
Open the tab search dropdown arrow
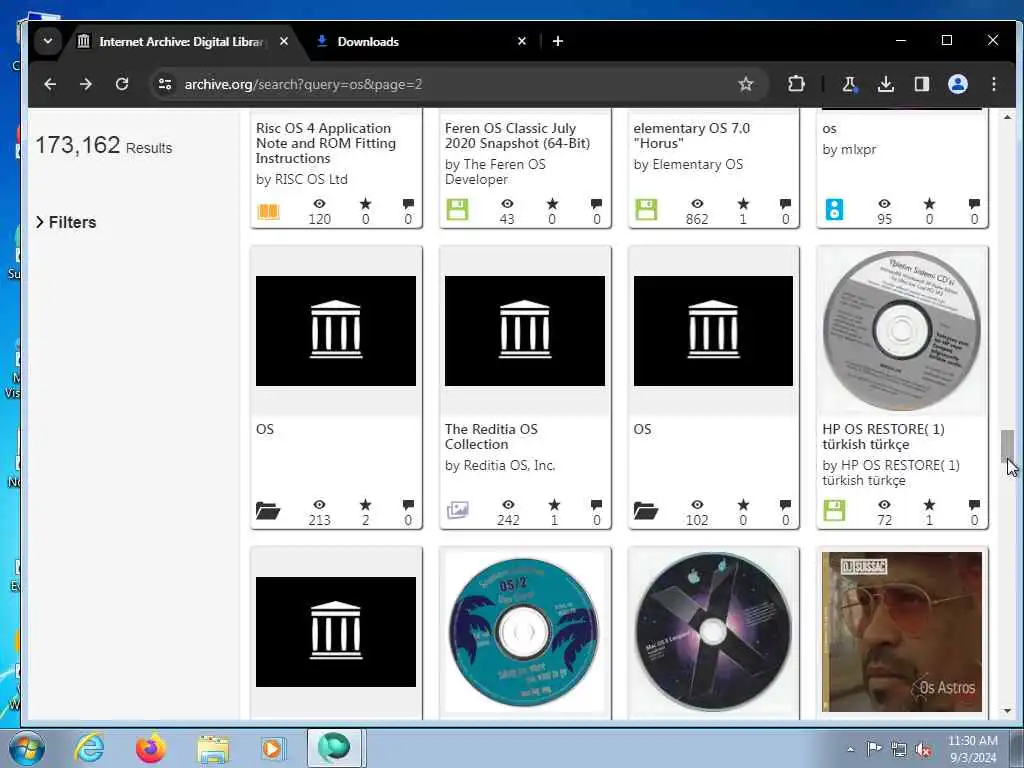(x=48, y=41)
